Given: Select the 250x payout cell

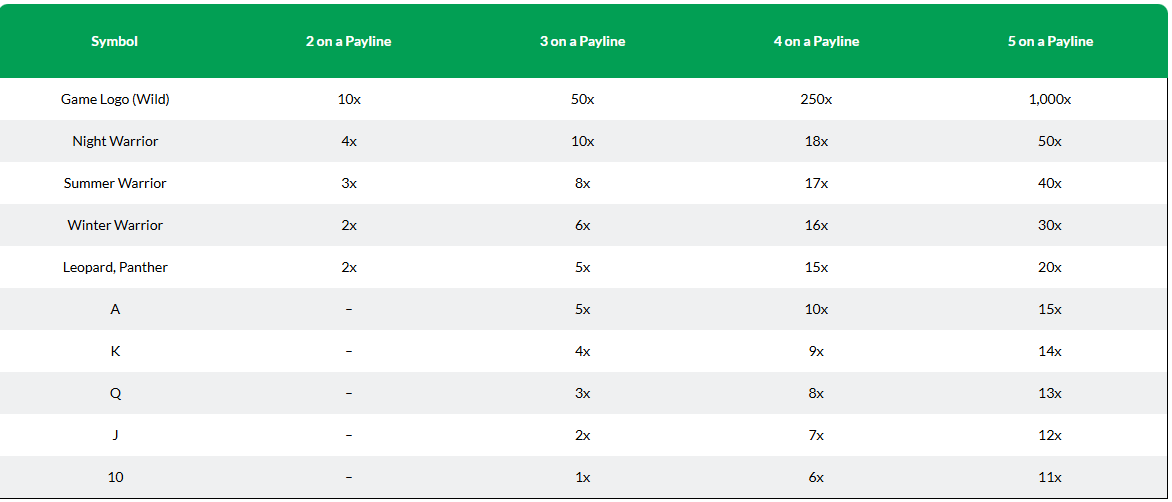Looking at the screenshot, I should coord(816,99).
